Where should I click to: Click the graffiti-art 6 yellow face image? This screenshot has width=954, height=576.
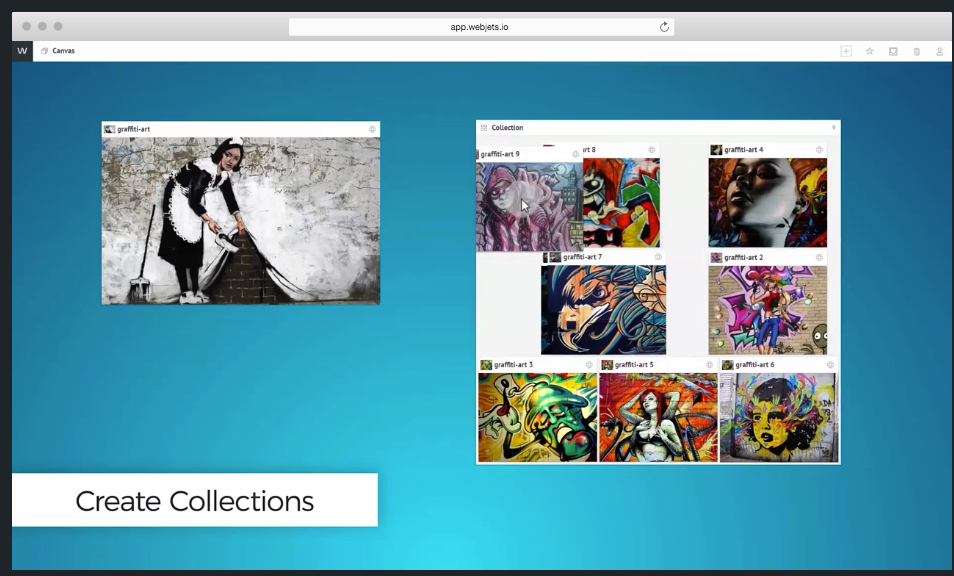pos(779,417)
